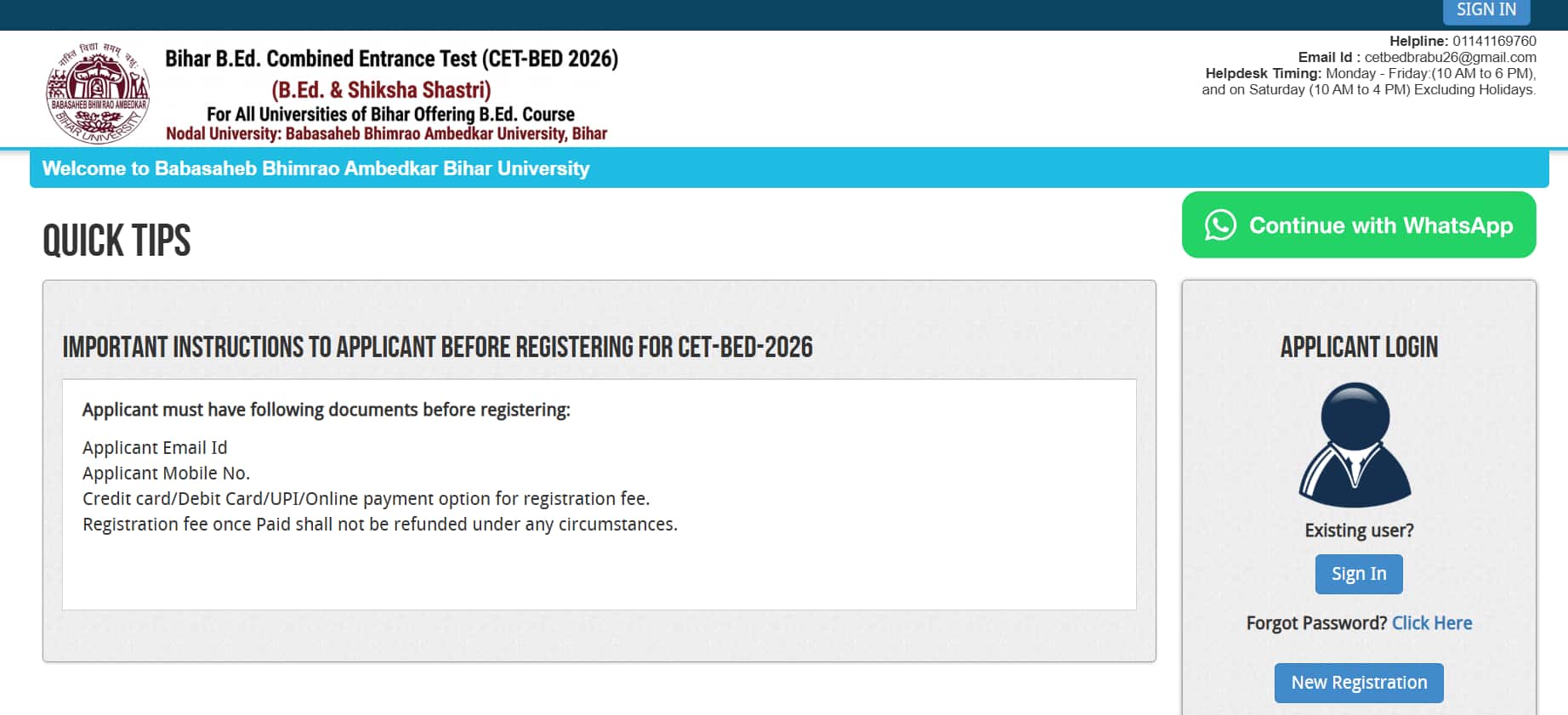Click the Bihar University circular logo
The height and width of the screenshot is (715, 1568).
tap(98, 92)
